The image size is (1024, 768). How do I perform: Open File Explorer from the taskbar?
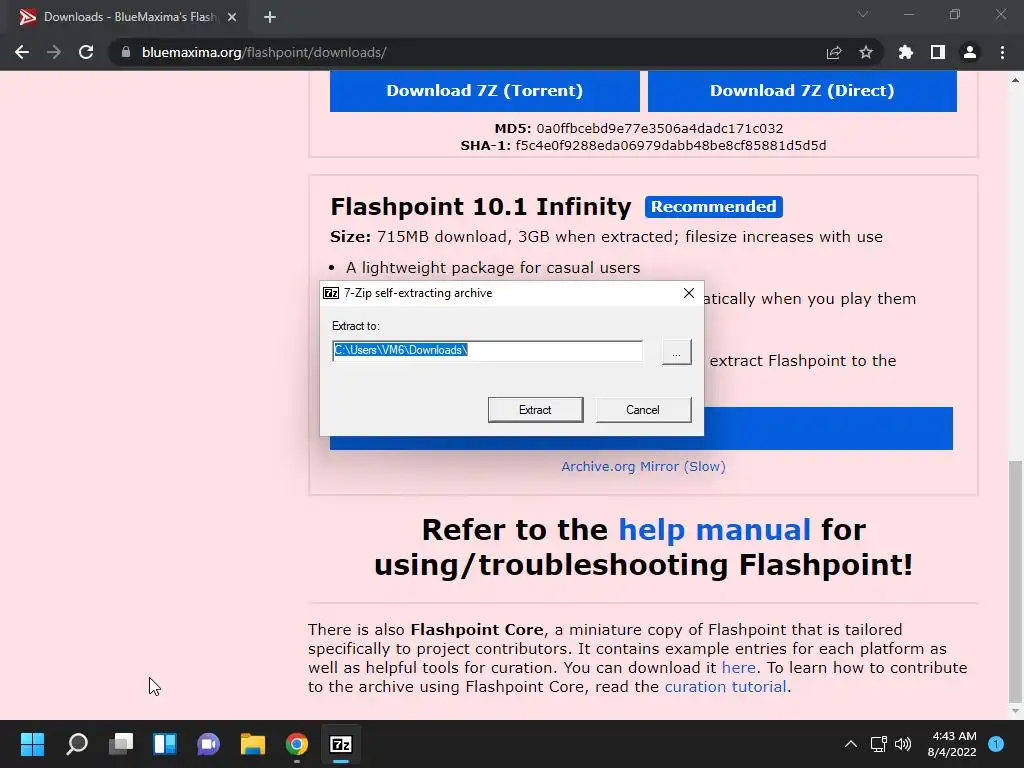253,744
